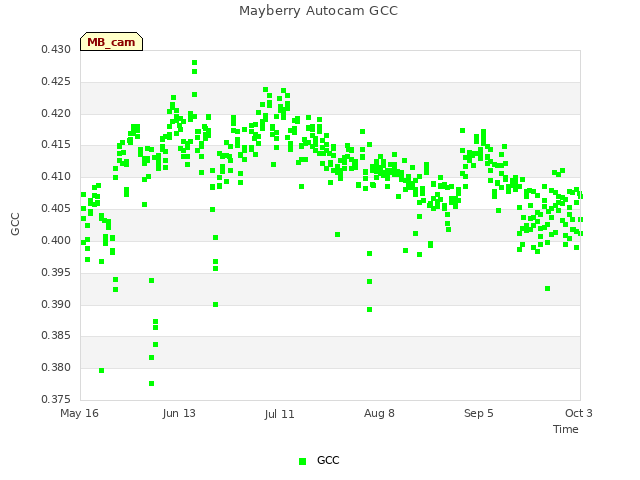The height and width of the screenshot is (480, 640).
Task: Click the 0.390 y-axis value
Action: click(x=56, y=304)
